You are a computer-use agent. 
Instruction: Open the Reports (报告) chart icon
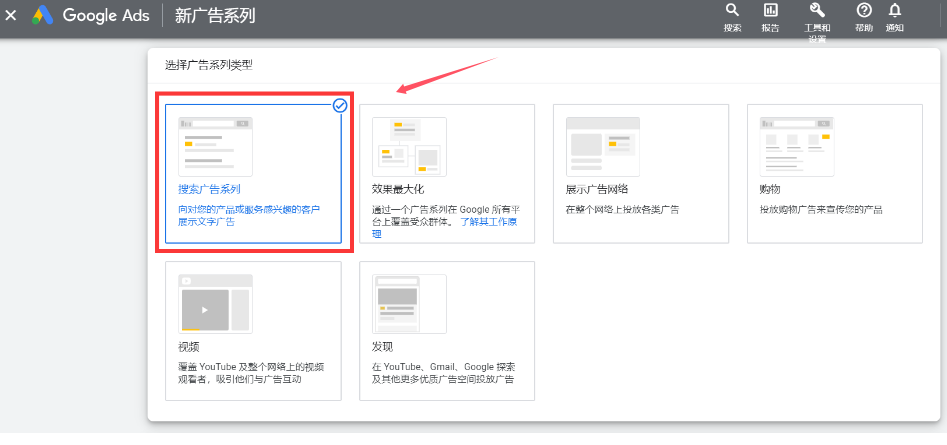(x=770, y=11)
